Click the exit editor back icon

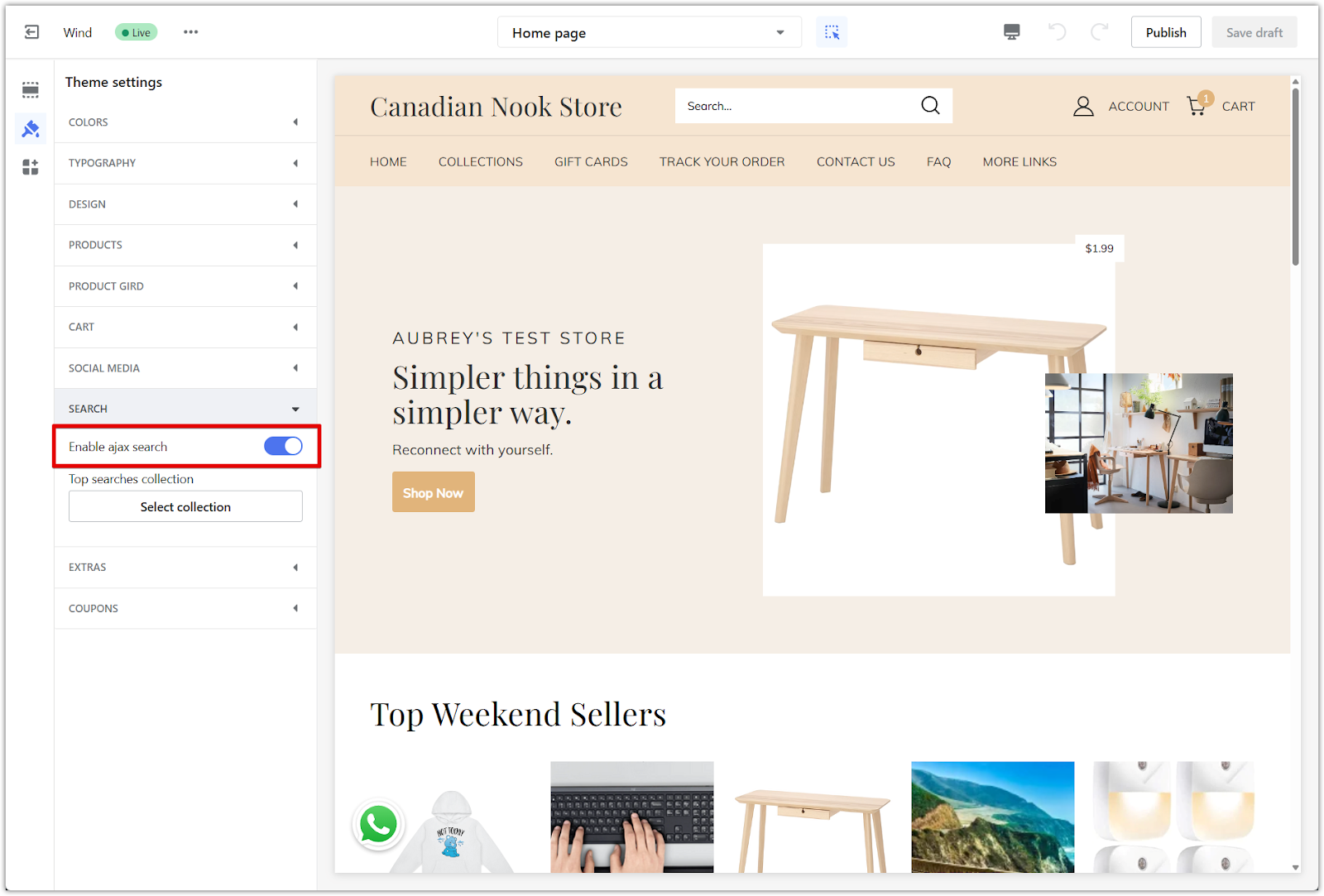[x=31, y=32]
